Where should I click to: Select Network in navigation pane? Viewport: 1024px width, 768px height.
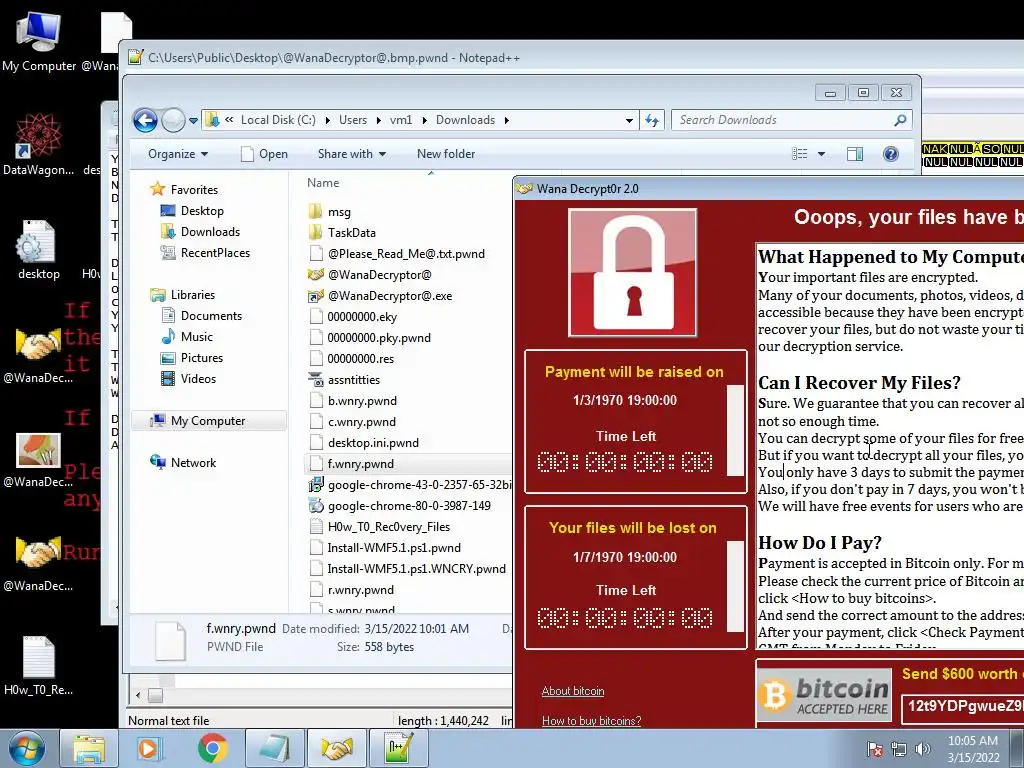point(183,463)
